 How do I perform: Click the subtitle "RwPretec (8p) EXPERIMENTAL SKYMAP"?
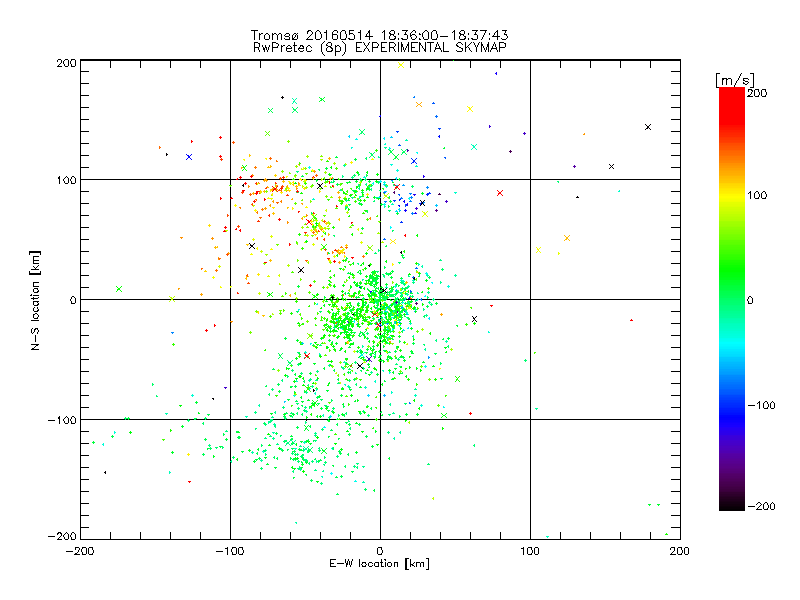coord(380,47)
